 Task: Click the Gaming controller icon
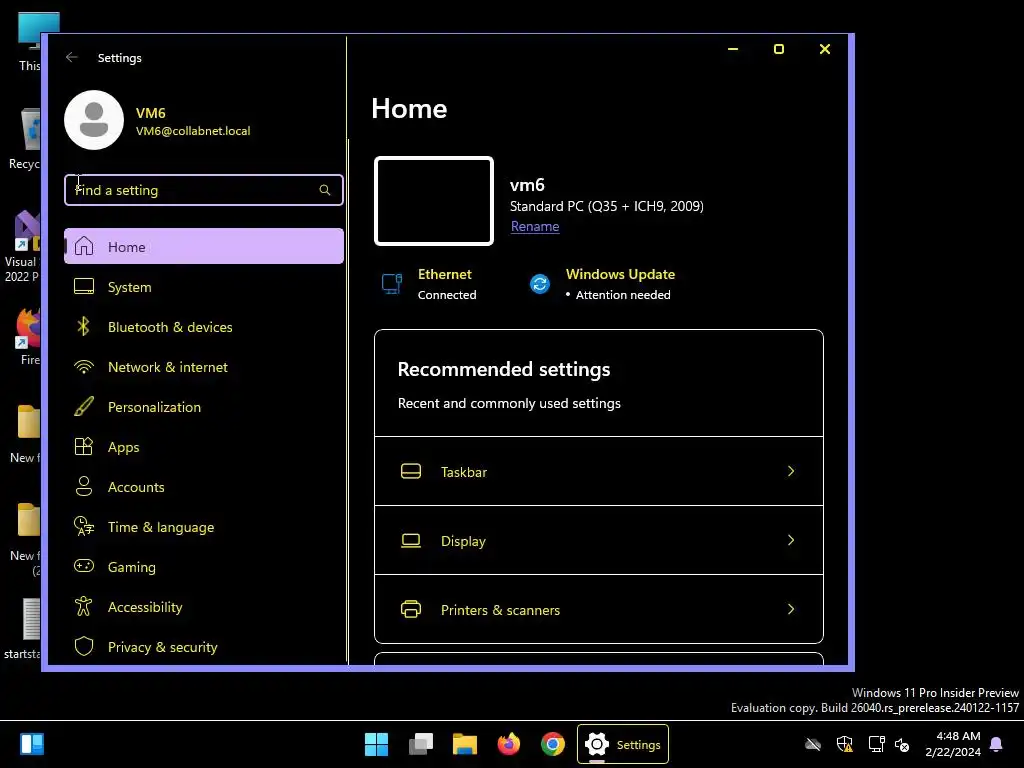click(x=84, y=566)
